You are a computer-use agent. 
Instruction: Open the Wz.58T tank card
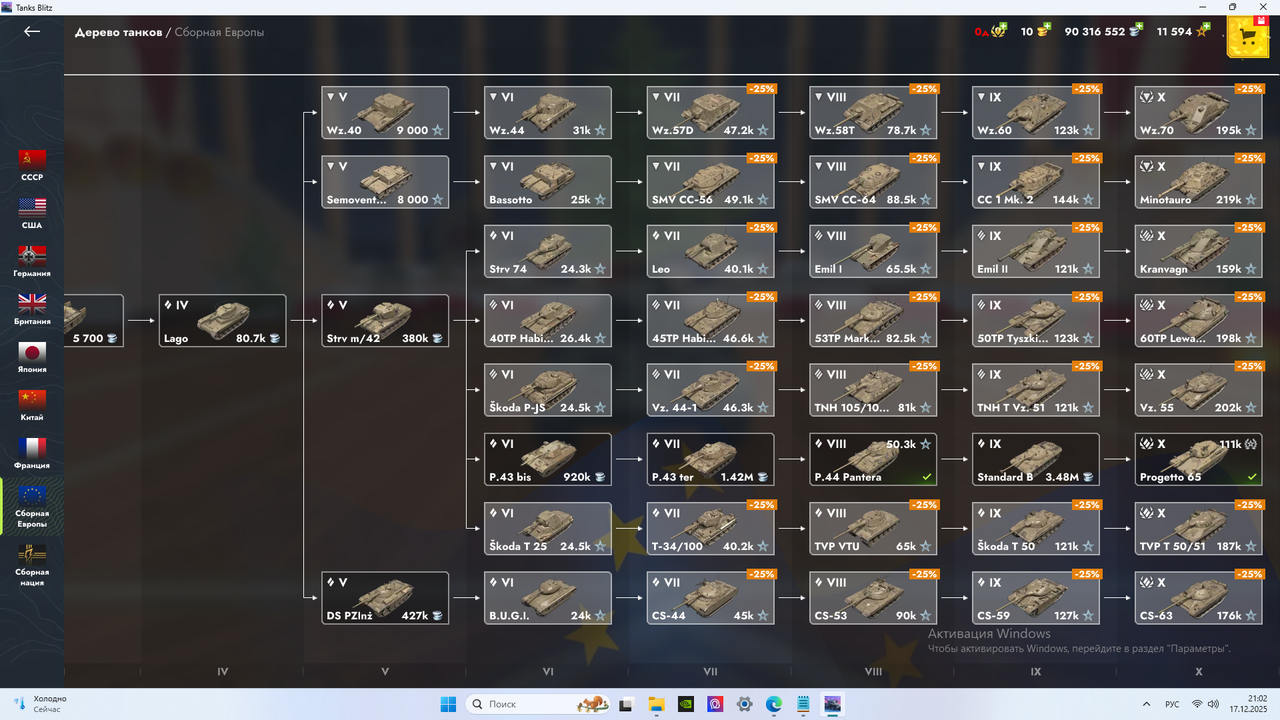(x=873, y=113)
